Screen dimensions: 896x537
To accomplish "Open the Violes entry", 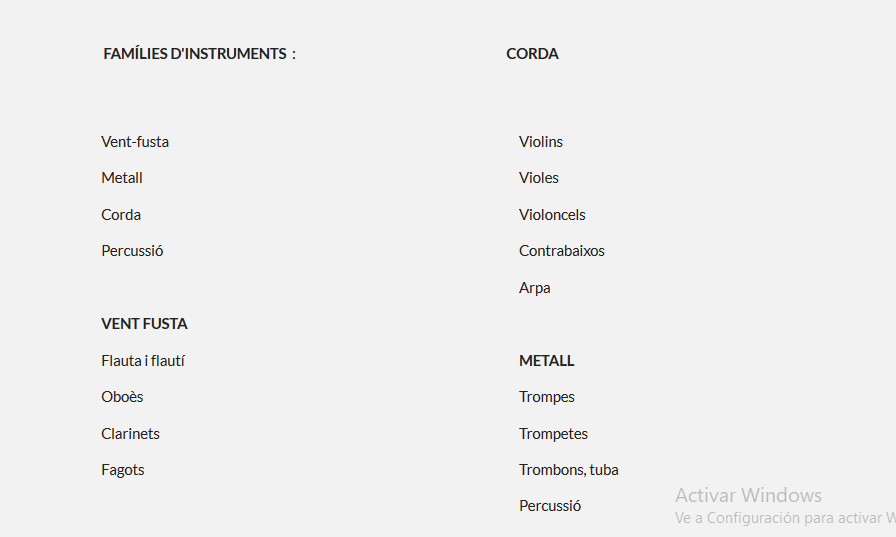I will tap(539, 178).
